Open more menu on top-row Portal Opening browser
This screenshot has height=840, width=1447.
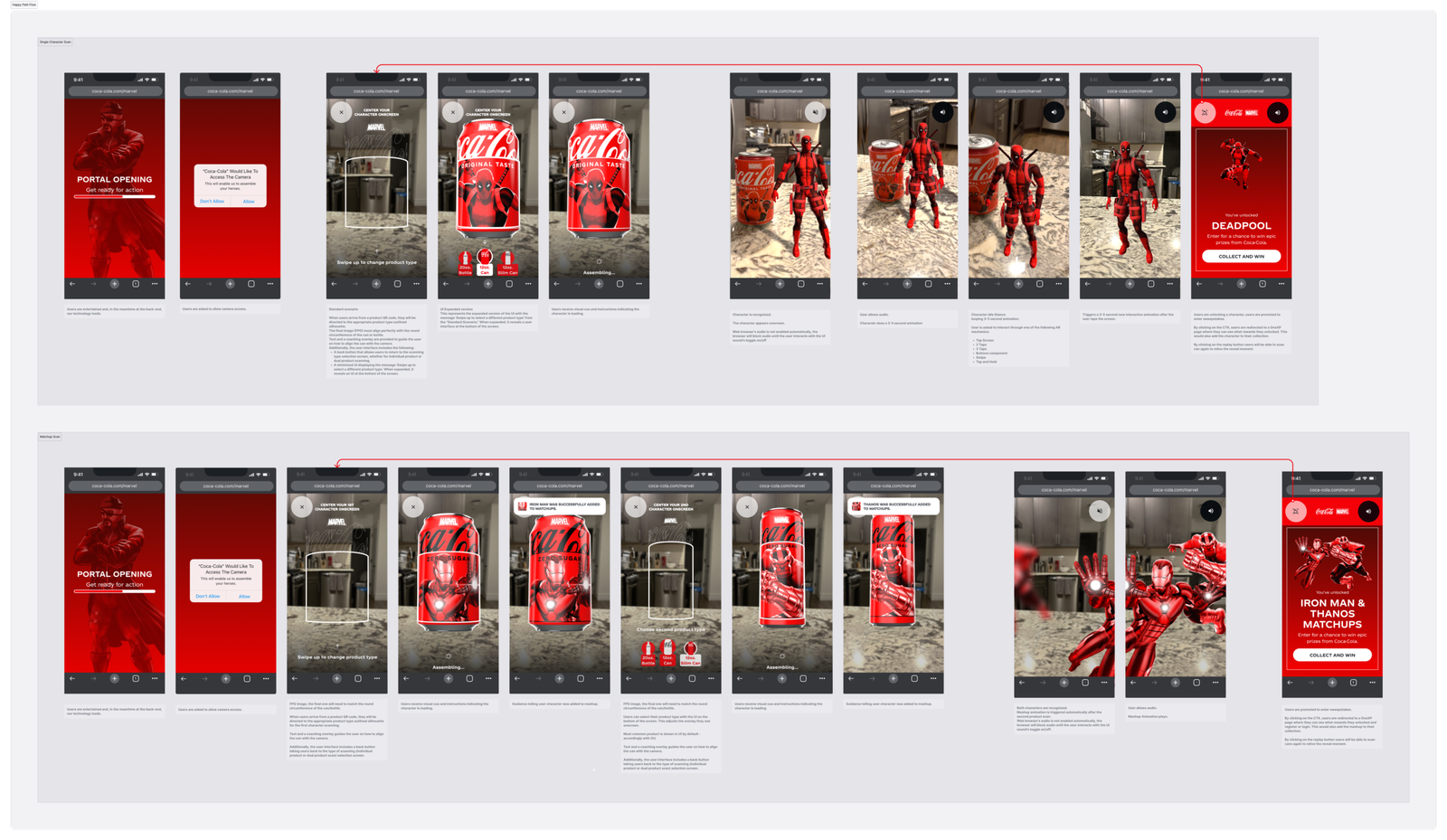156,284
